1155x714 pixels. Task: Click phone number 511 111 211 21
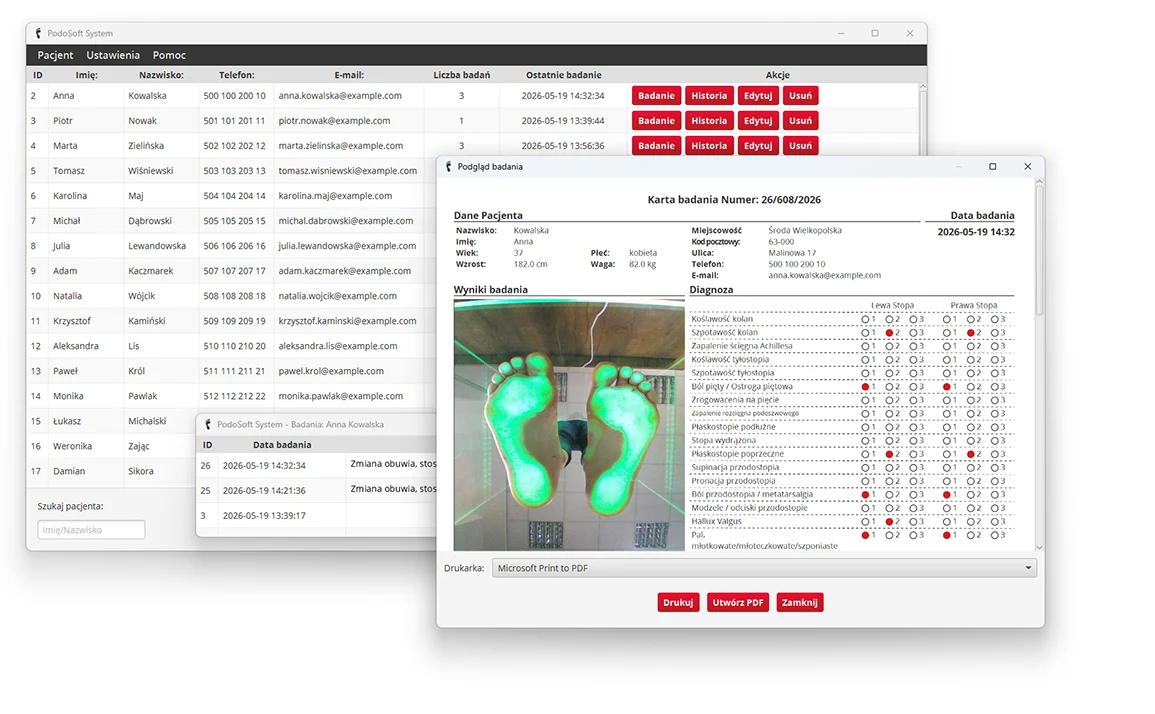point(234,371)
